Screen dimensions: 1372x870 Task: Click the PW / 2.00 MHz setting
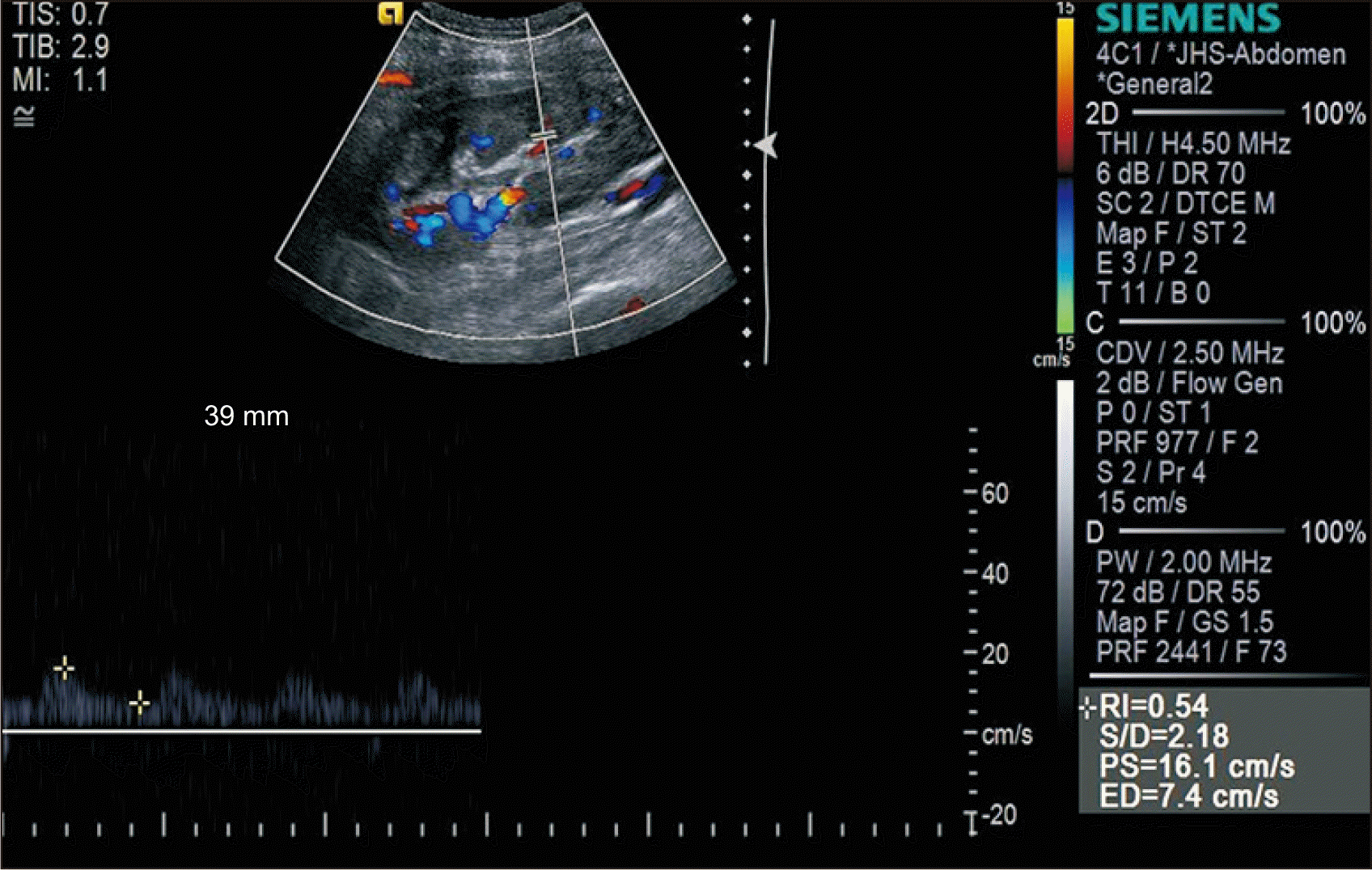click(1184, 562)
